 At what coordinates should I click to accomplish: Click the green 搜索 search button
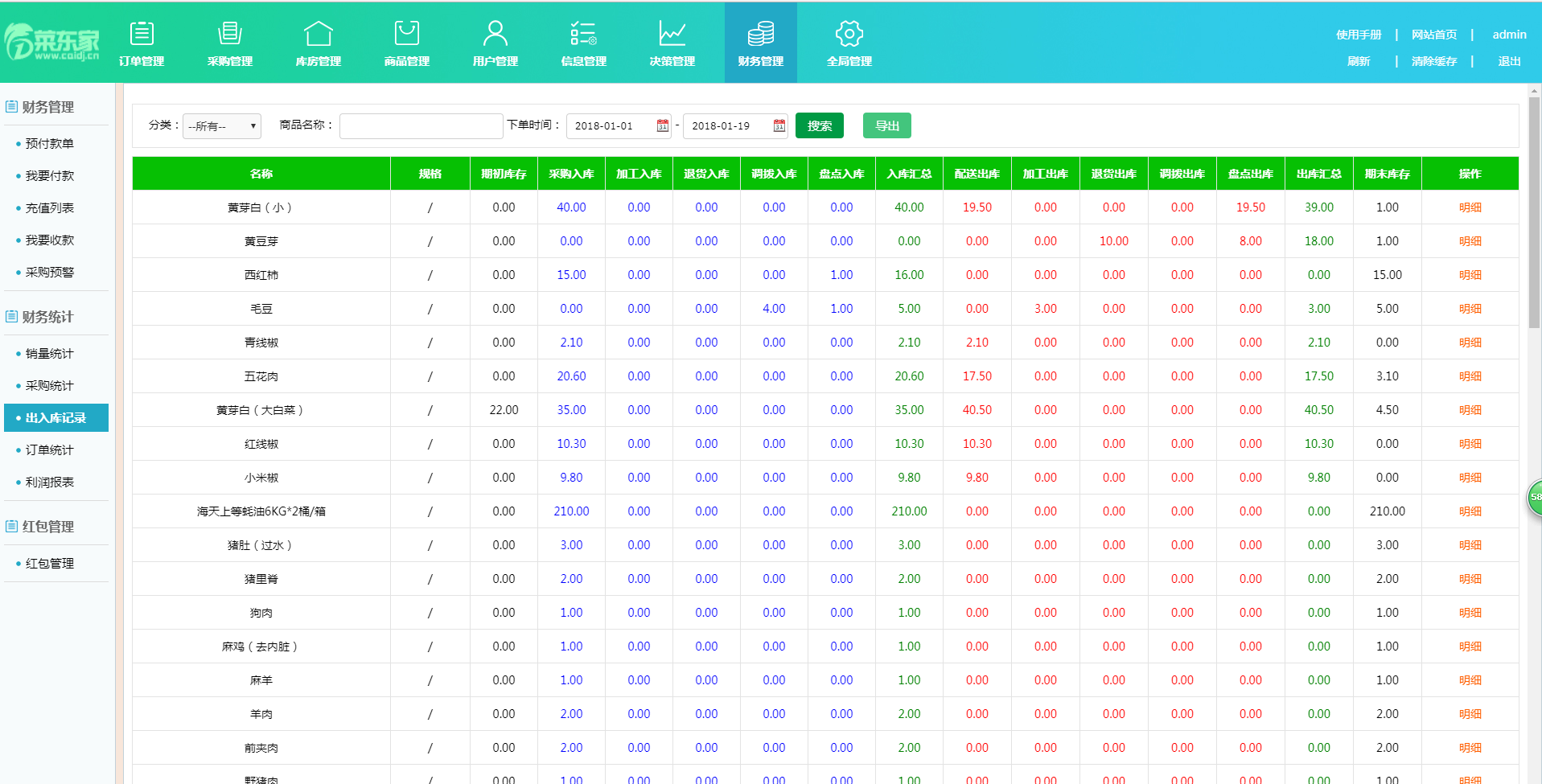point(819,125)
